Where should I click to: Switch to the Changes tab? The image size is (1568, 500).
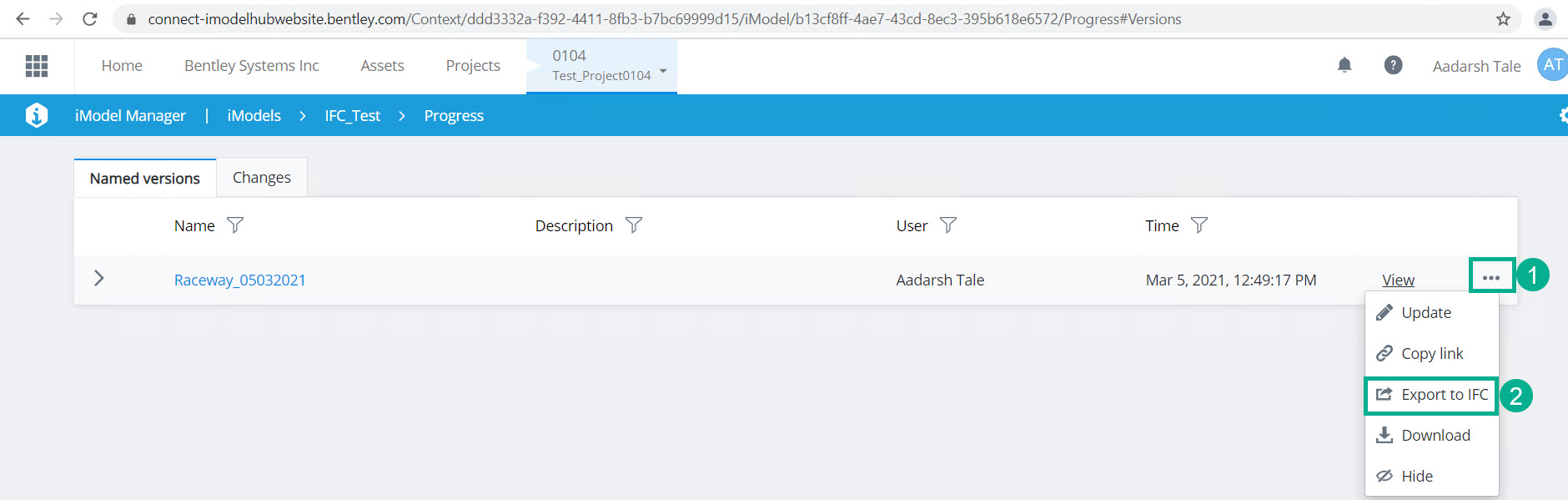pyautogui.click(x=262, y=178)
